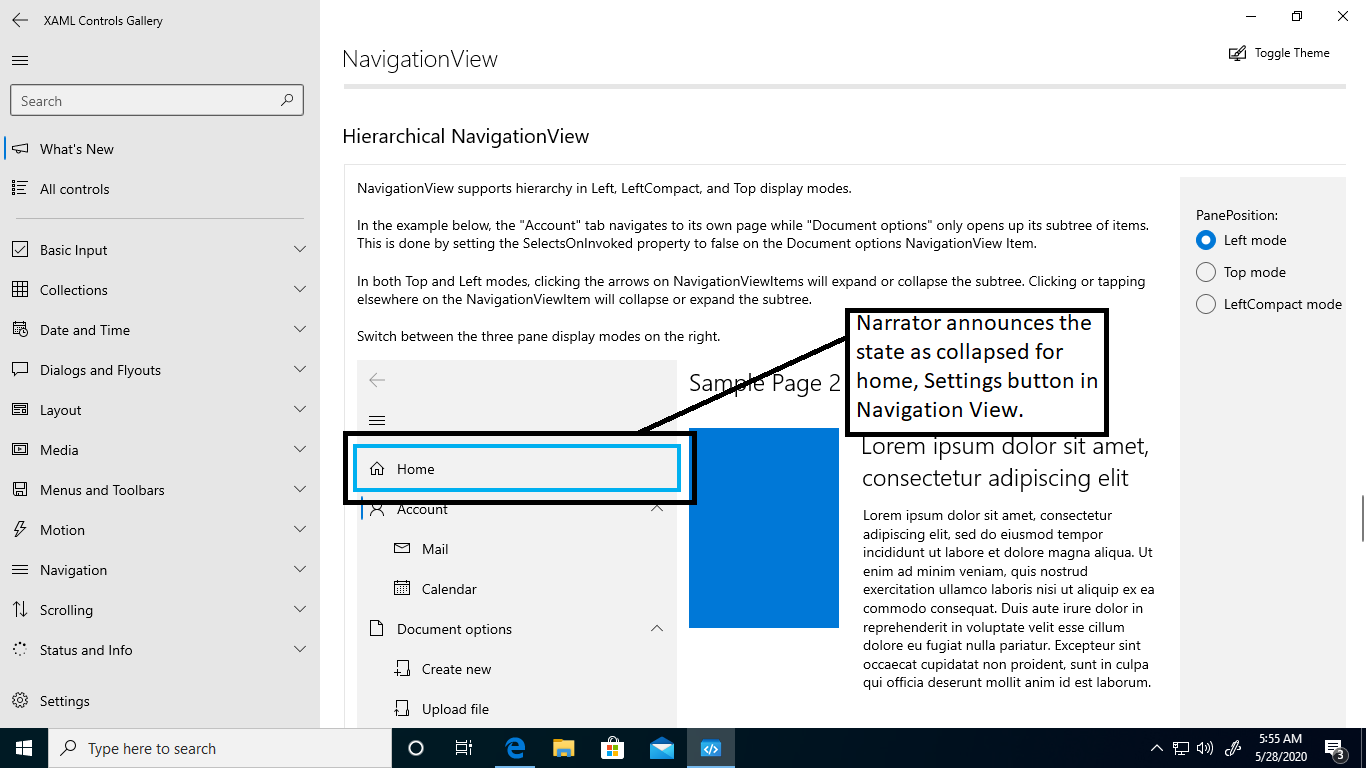Screen dimensions: 1366x768
Task: Click the blue image placeholder on Sample Page 2
Action: point(763,528)
